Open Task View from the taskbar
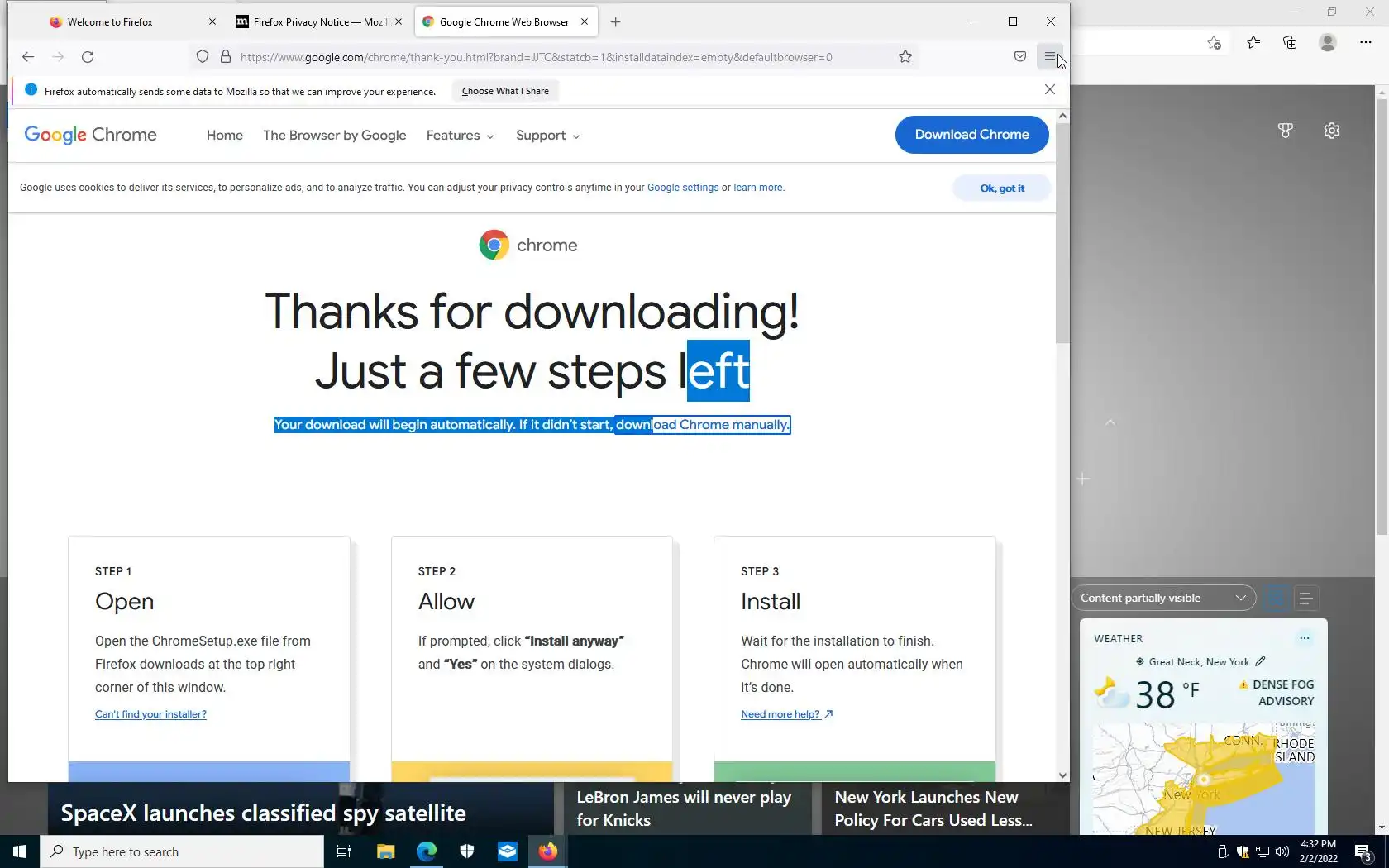Screen dimensions: 1389x868 click(344, 851)
